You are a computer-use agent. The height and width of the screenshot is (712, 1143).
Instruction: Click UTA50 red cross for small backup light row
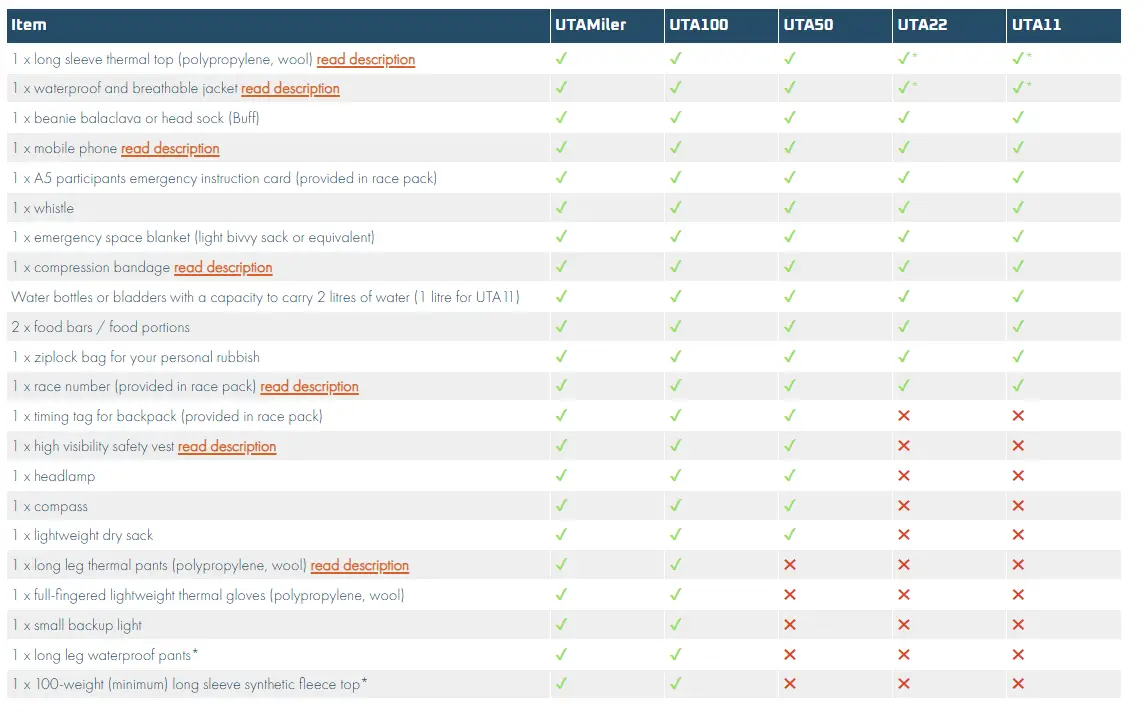click(x=789, y=625)
